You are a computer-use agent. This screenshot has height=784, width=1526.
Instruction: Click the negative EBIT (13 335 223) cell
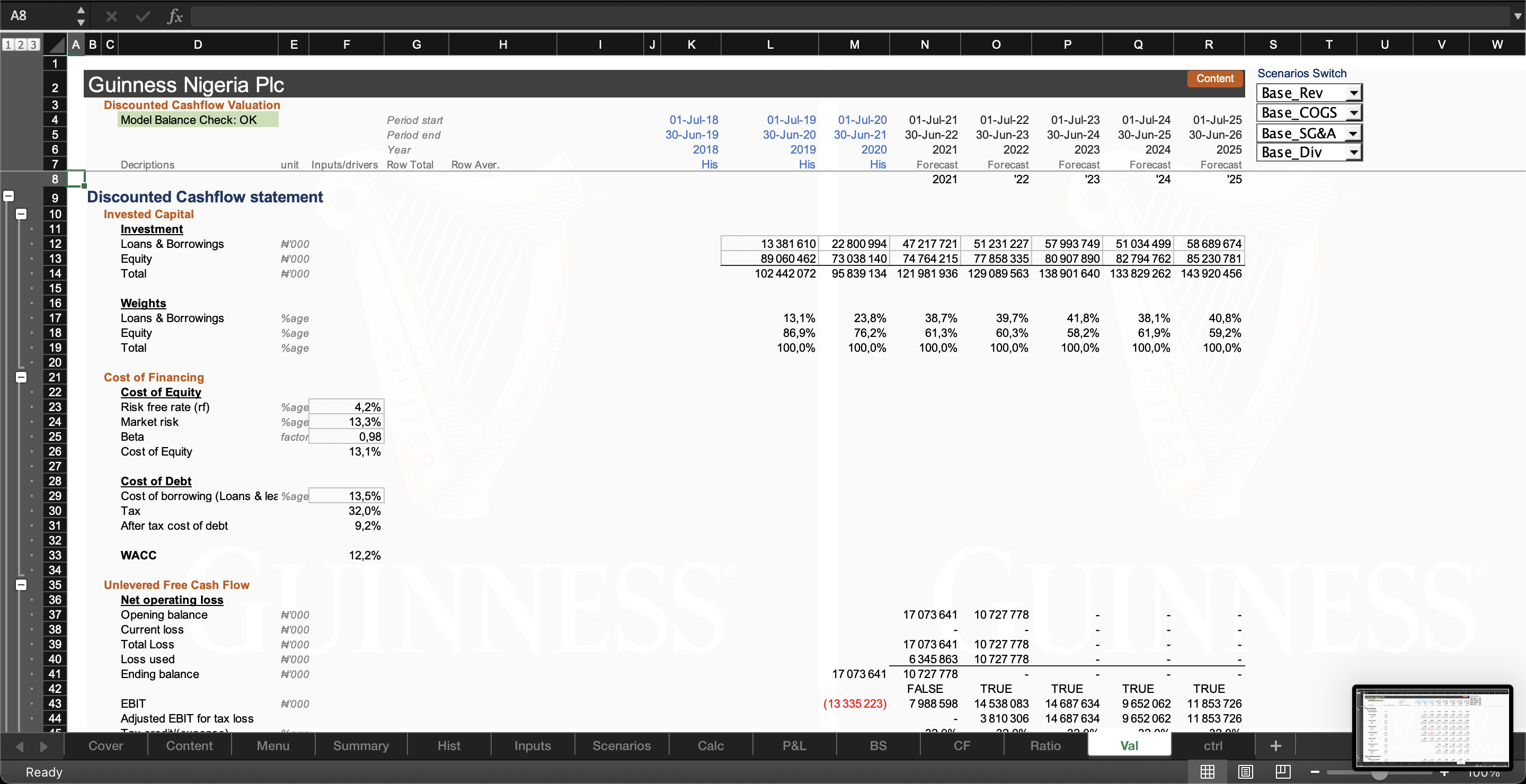854,703
